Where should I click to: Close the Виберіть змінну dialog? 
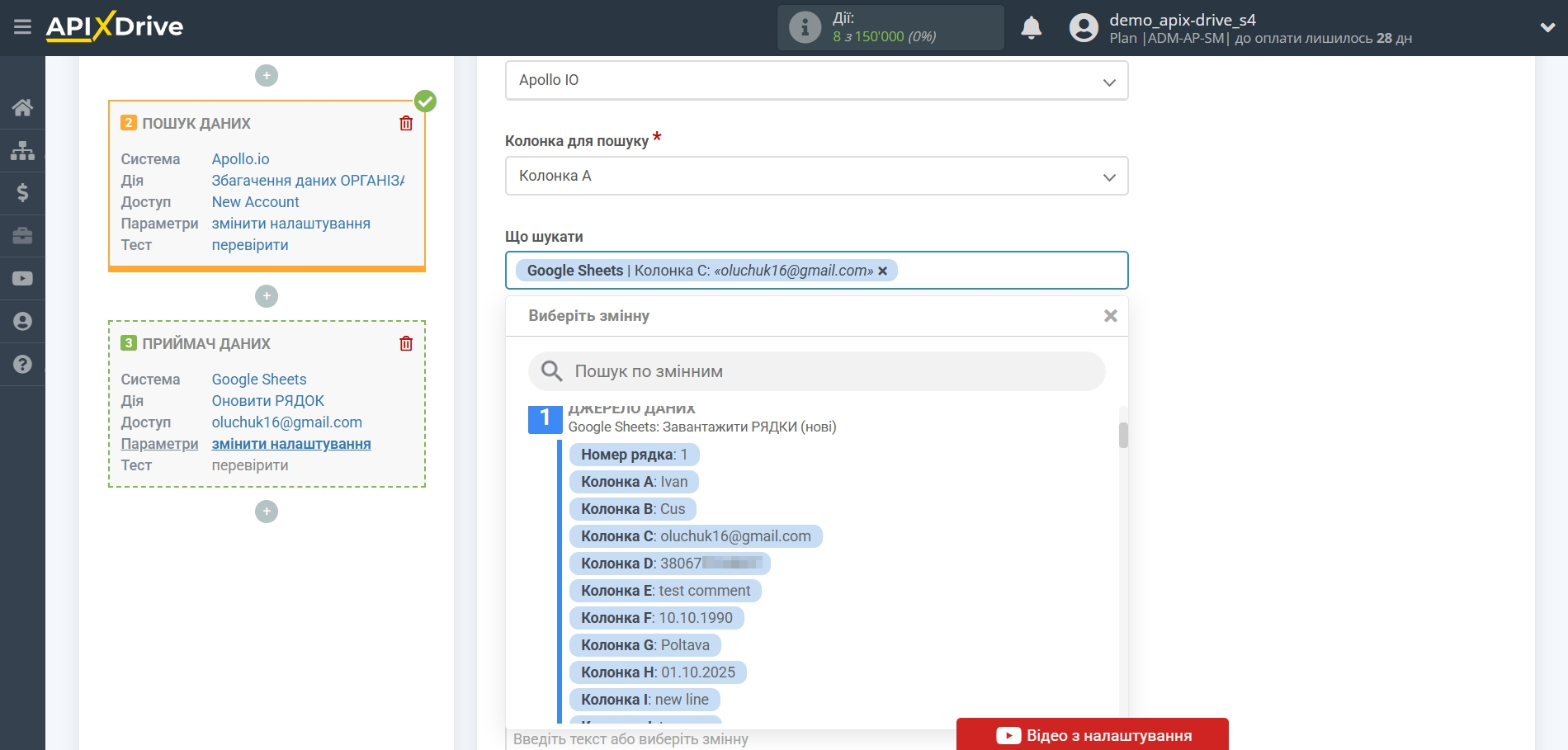(1110, 315)
